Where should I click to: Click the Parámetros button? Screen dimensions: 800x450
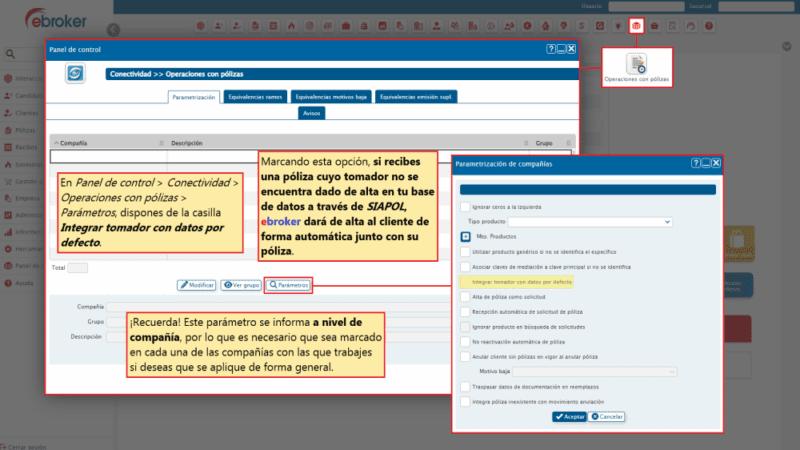pos(289,285)
